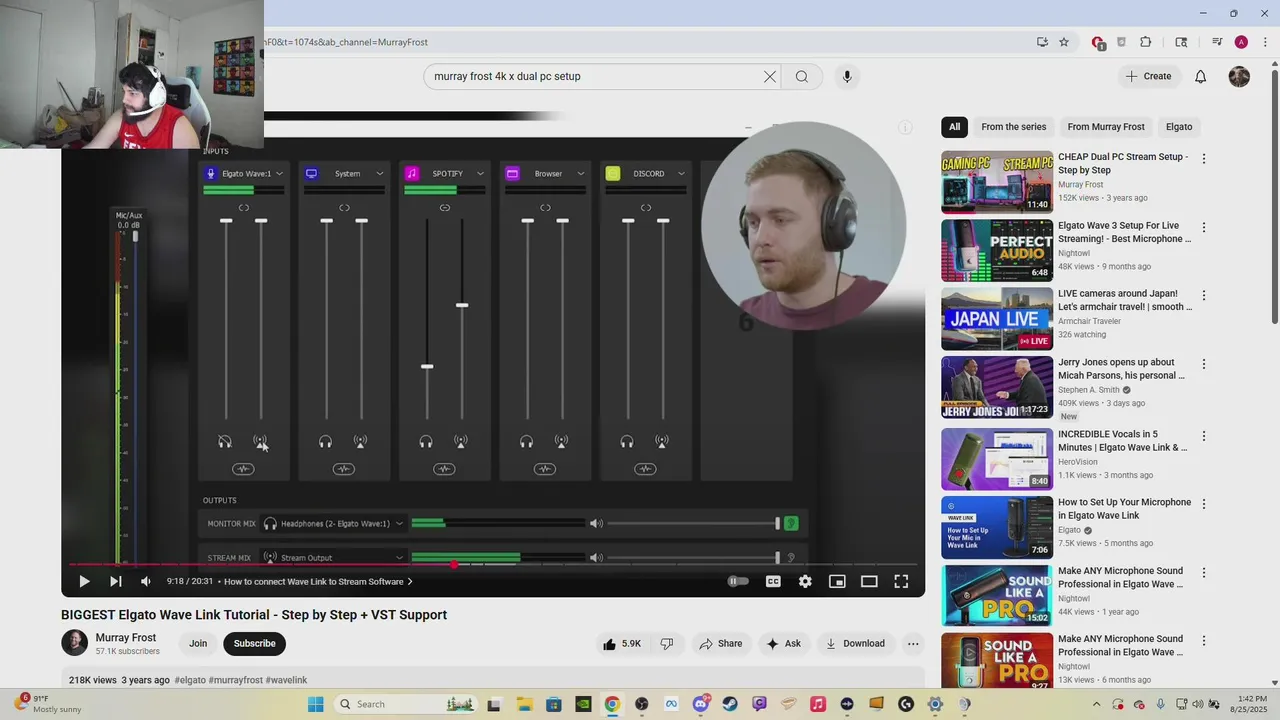Open Chrome three-dot menu
This screenshot has width=1280, height=720.
coord(1264,42)
